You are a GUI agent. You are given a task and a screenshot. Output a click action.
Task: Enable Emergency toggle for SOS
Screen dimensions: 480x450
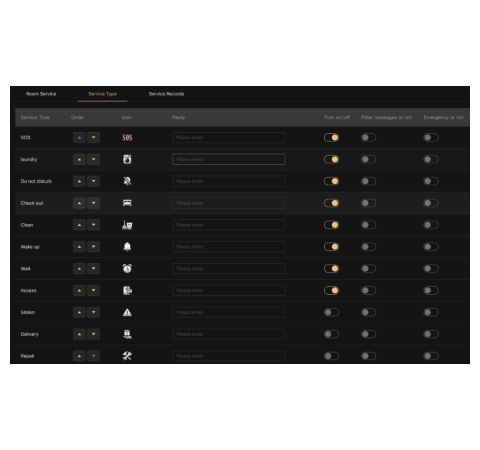click(431, 137)
